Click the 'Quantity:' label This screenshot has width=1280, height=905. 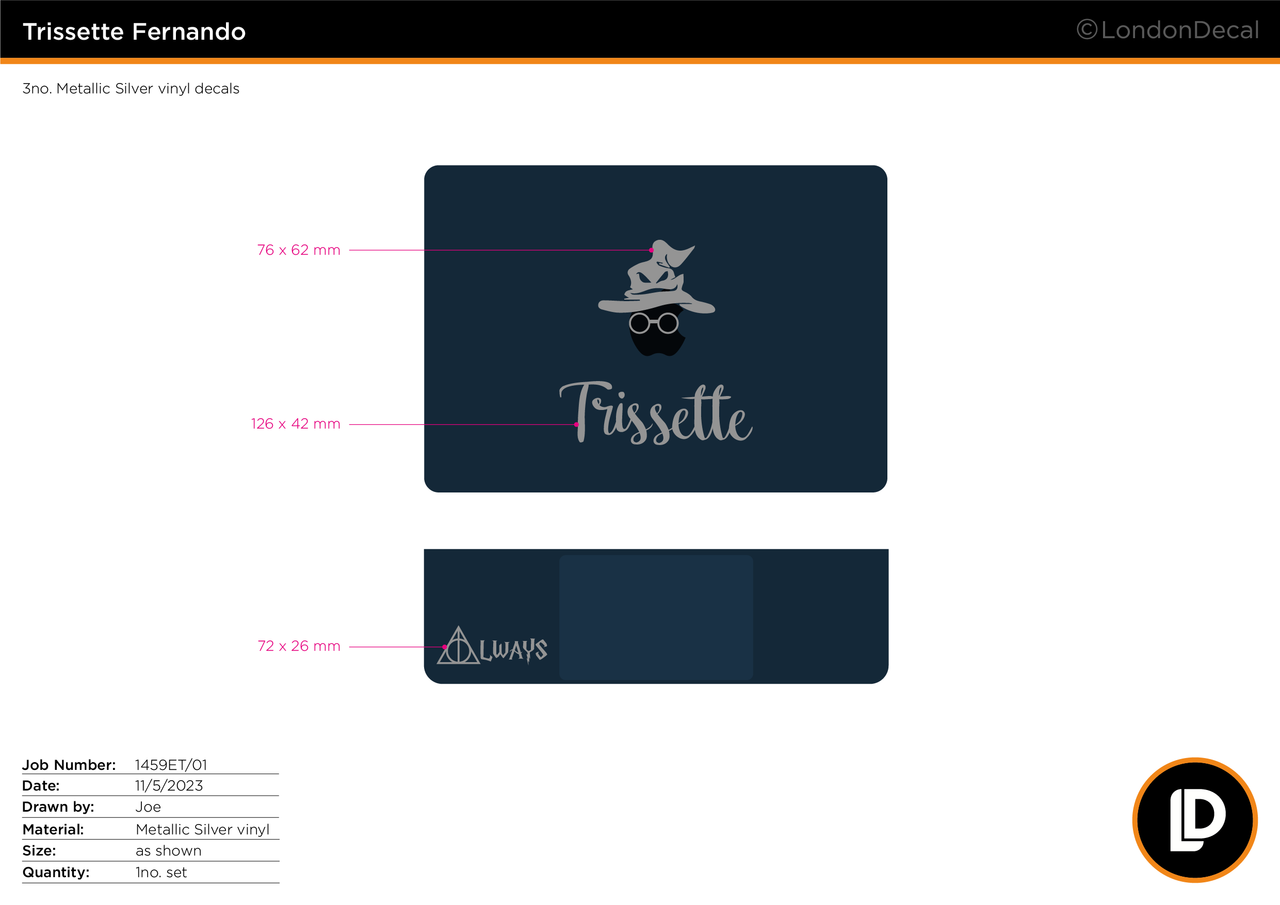pos(56,872)
